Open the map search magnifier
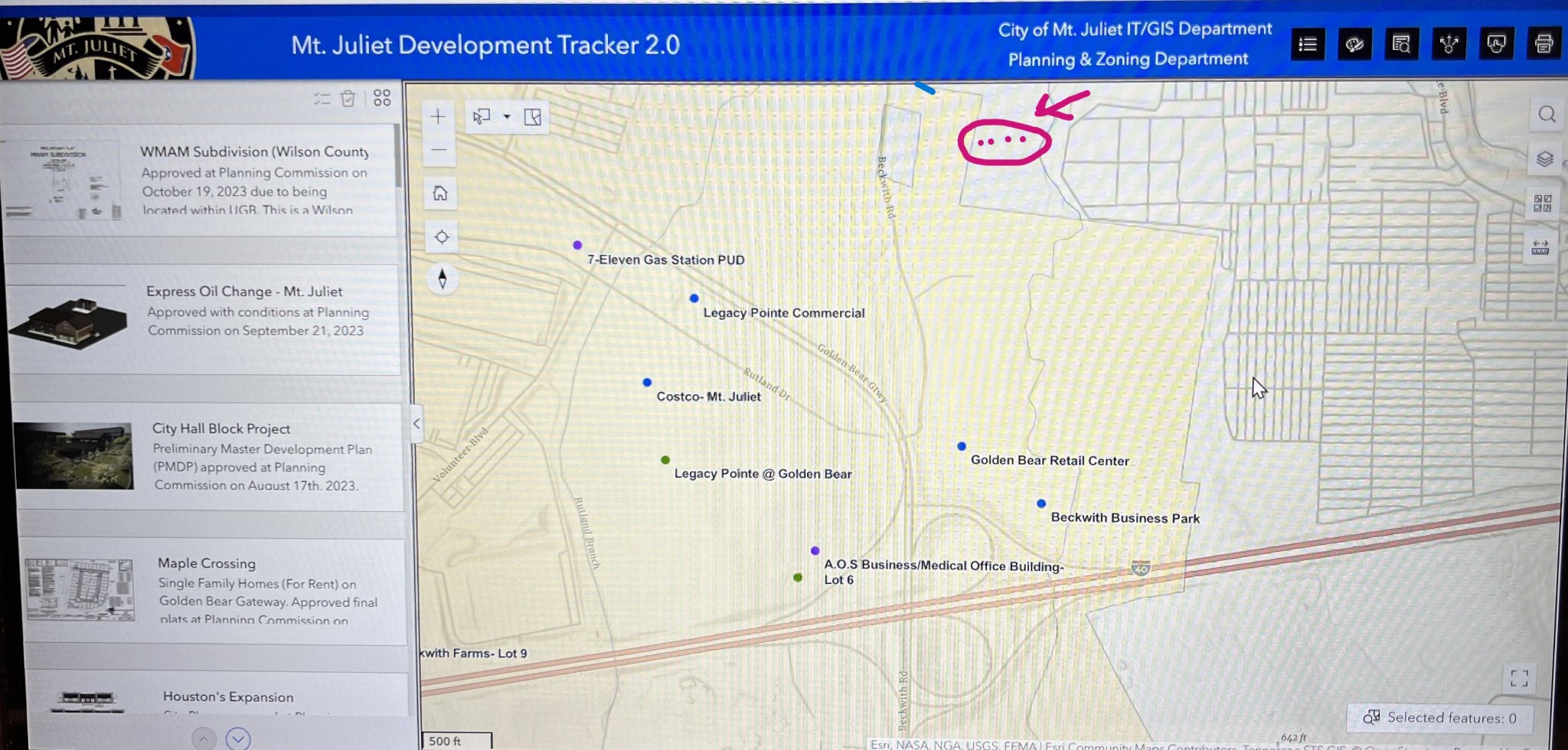This screenshot has width=1568, height=750. click(1547, 115)
